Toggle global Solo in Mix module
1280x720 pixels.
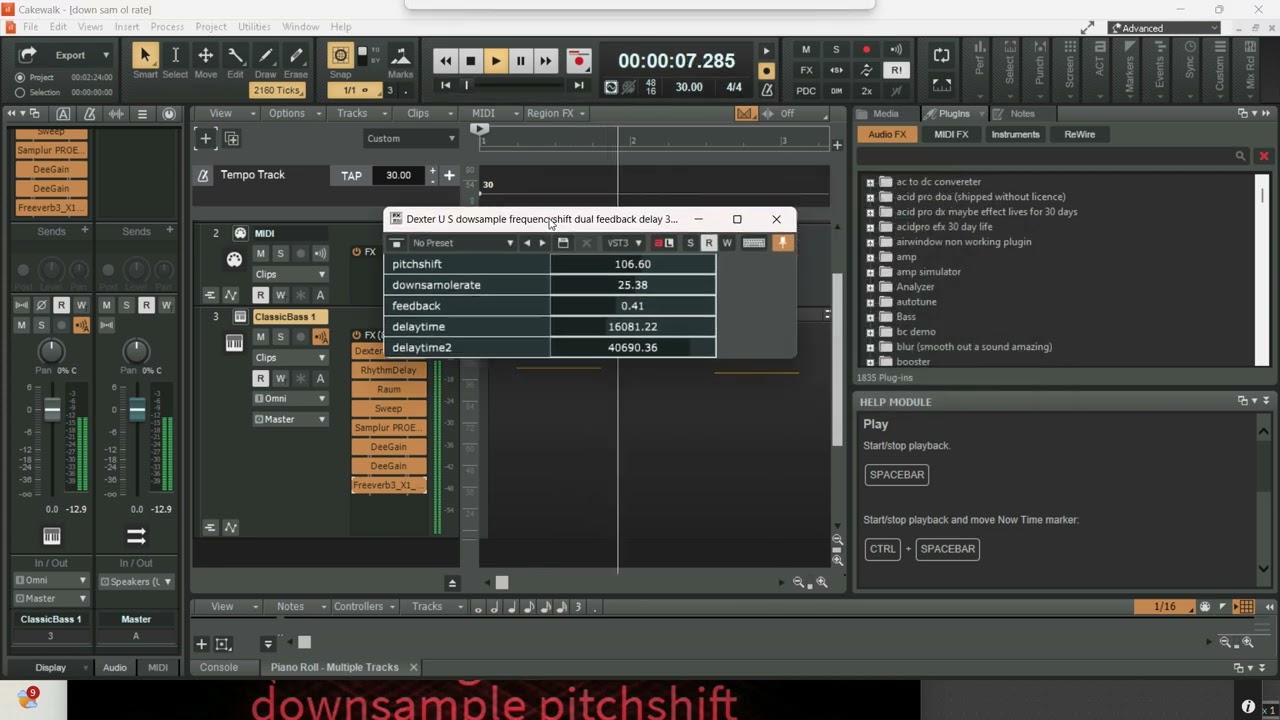[836, 50]
